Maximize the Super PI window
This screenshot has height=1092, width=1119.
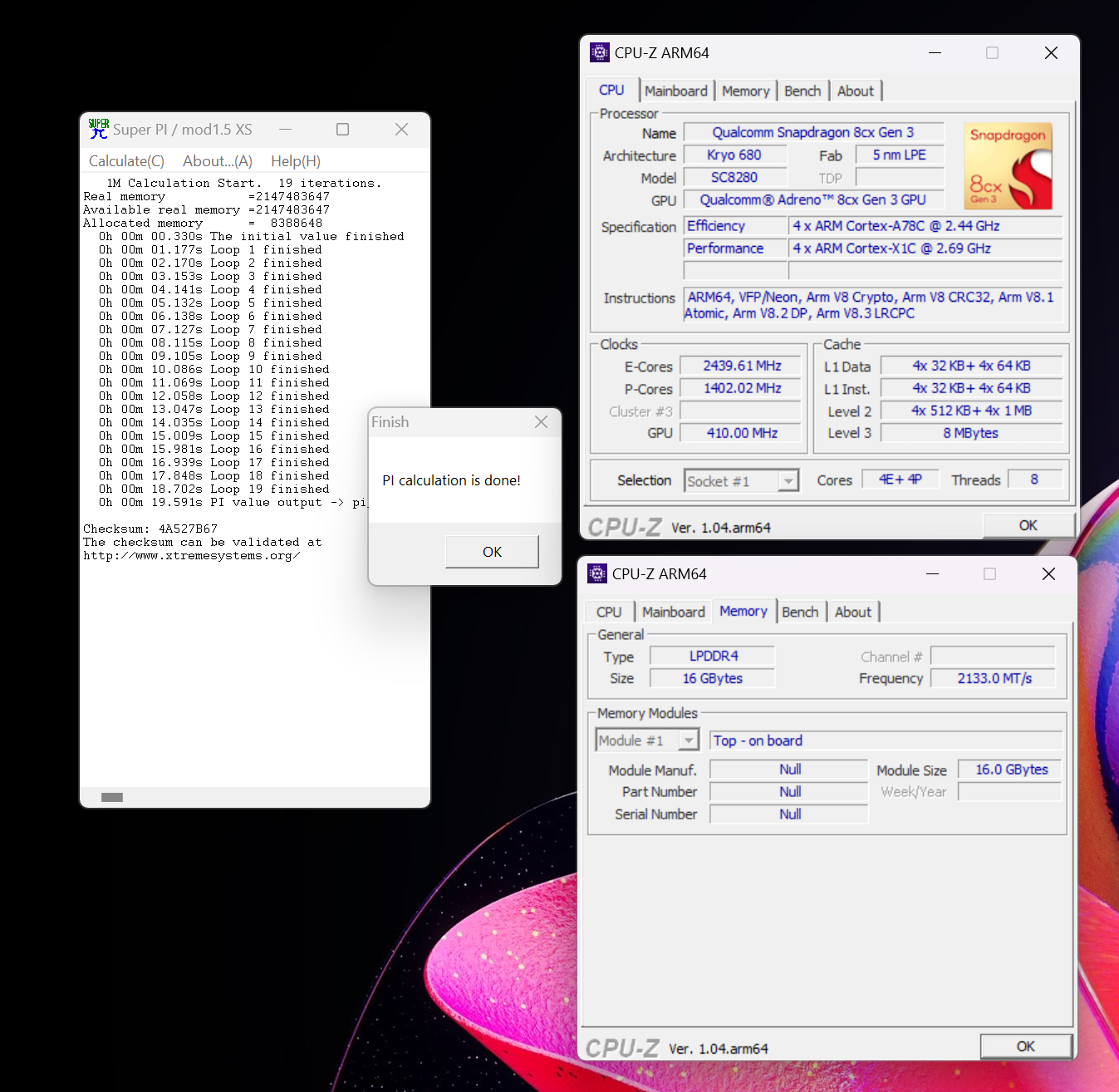coord(342,130)
